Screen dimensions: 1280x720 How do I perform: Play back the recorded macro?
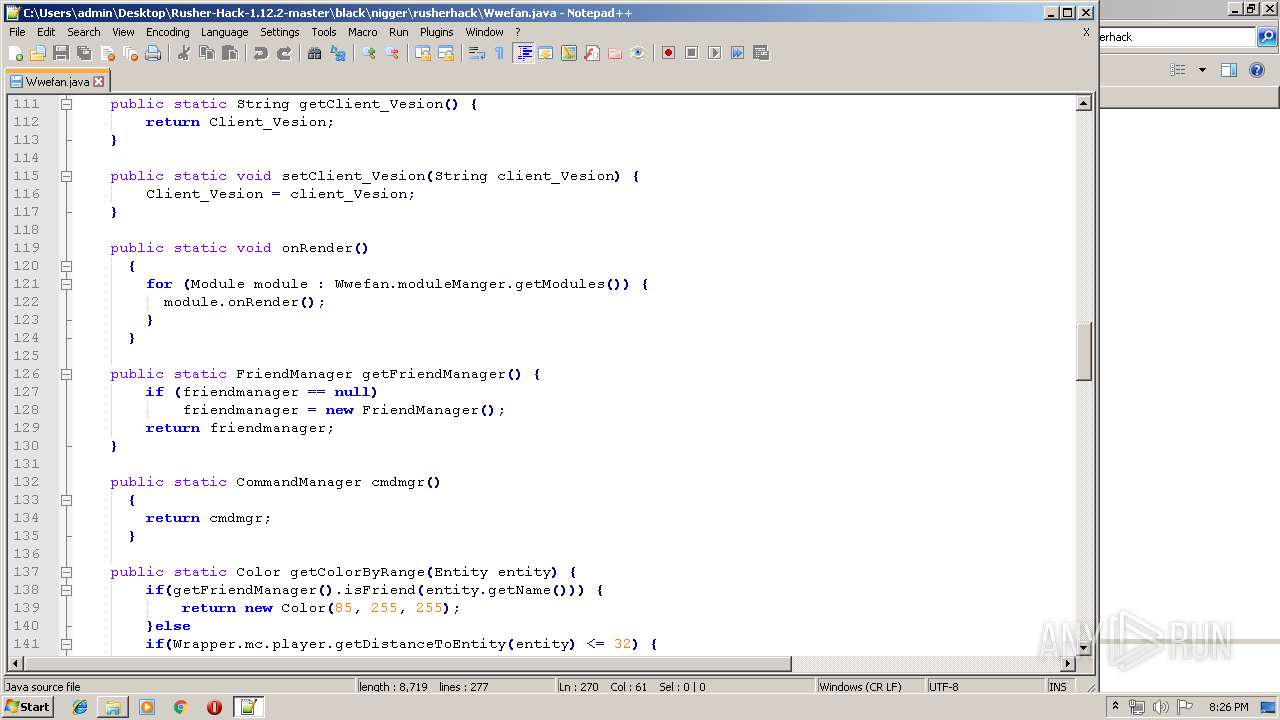(x=714, y=53)
